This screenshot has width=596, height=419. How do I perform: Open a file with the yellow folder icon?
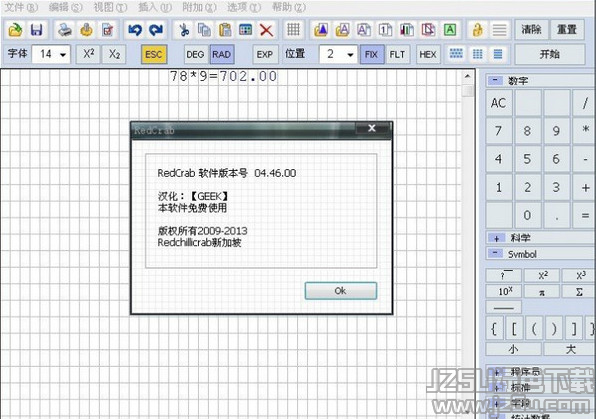click(15, 30)
